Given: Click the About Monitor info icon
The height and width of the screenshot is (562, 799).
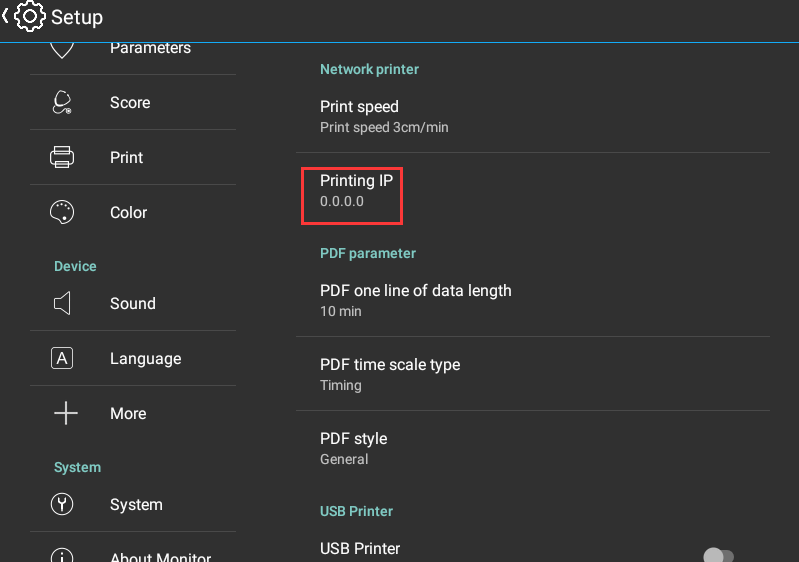Looking at the screenshot, I should (62, 555).
